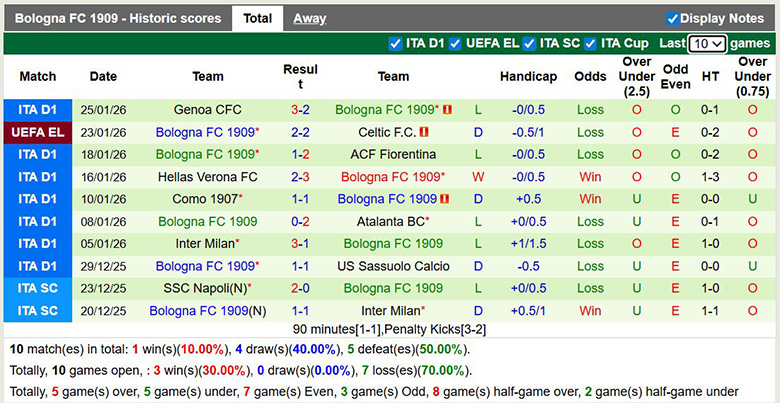The width and height of the screenshot is (780, 403).
Task: Click the 3-2 result of Genoa match
Action: 300,110
